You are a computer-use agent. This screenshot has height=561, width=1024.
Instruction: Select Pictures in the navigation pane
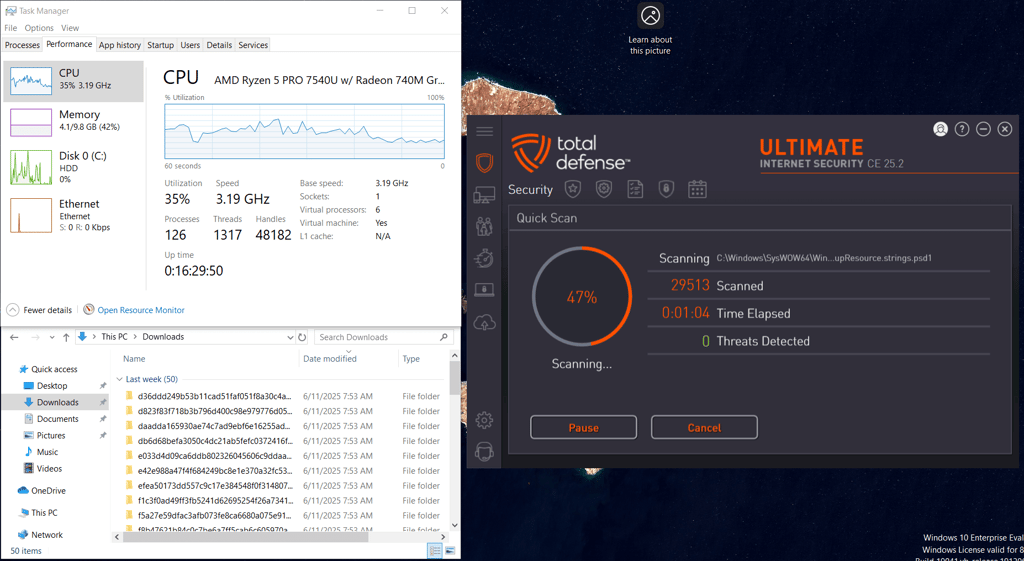51,436
